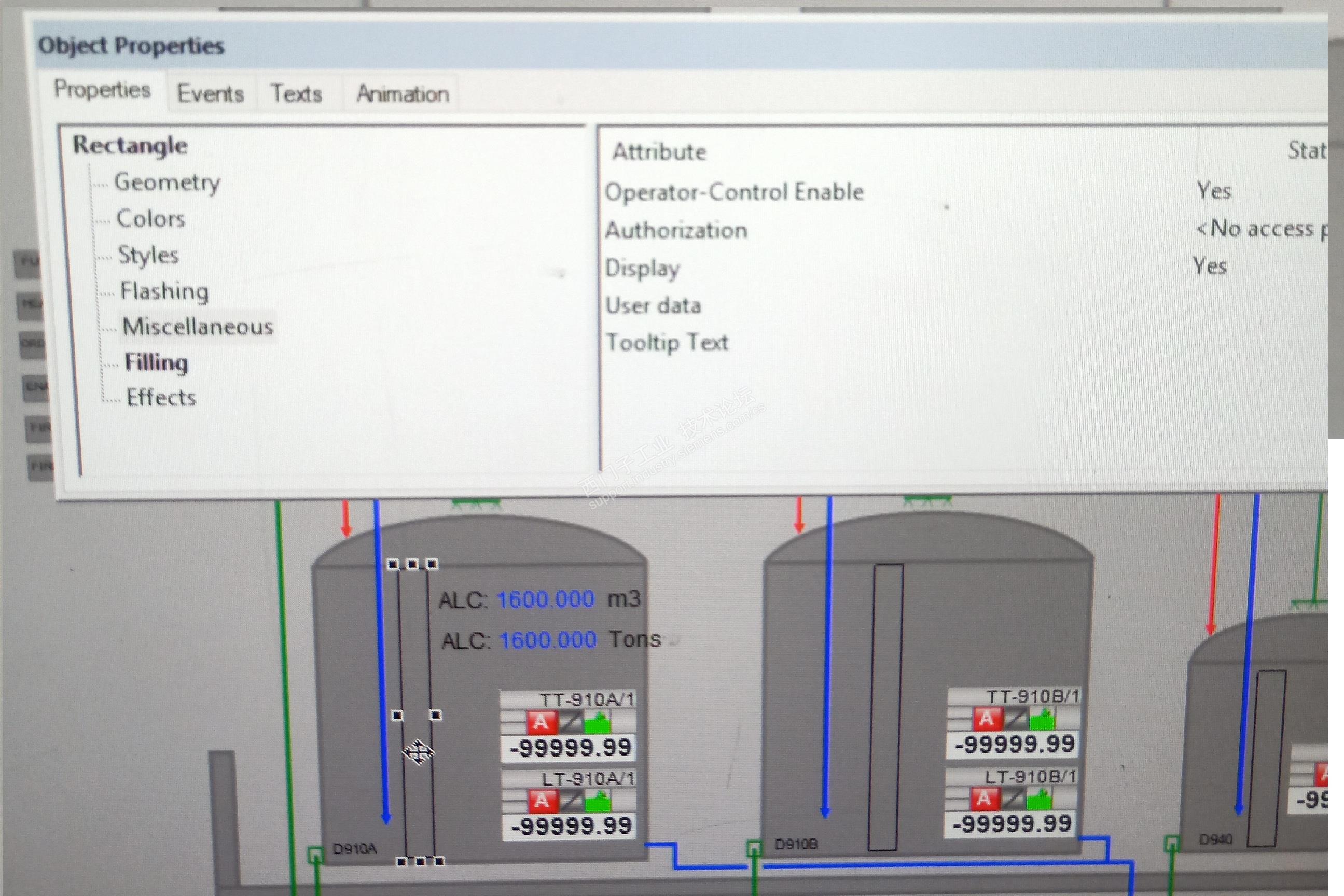Open the Filling property group
The image size is (1344, 896).
pos(156,362)
